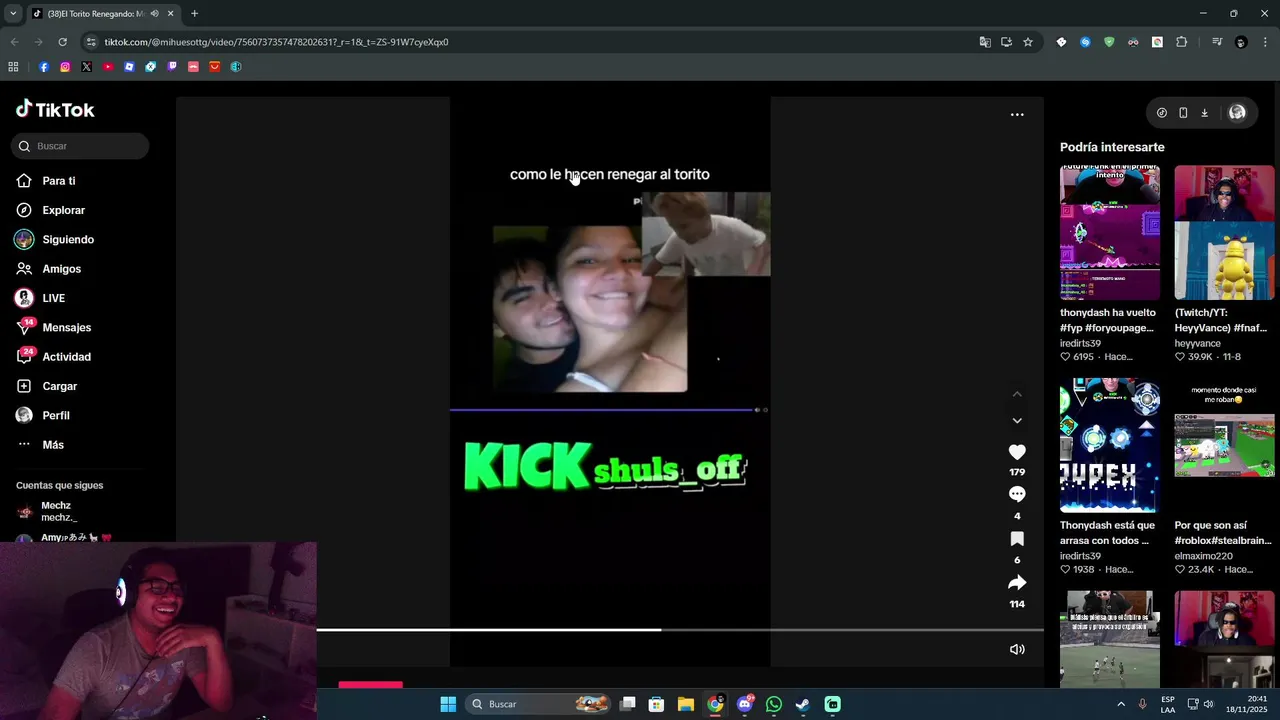Click the Chrome address bar URL
Viewport: 1280px width, 720px height.
point(276,42)
